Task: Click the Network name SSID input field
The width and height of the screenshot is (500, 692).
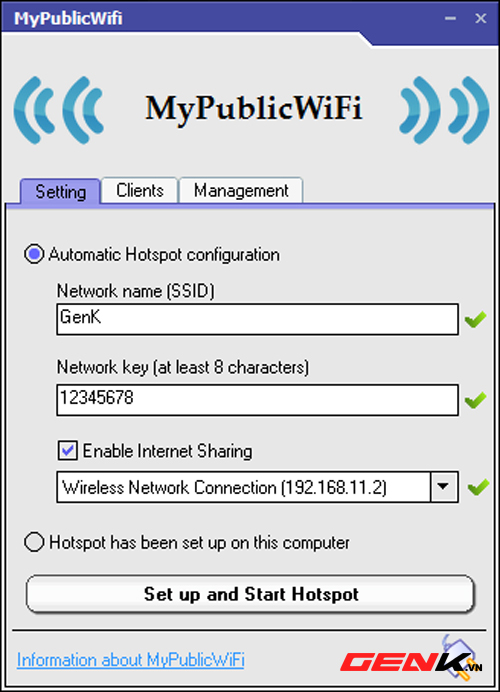Action: click(257, 319)
